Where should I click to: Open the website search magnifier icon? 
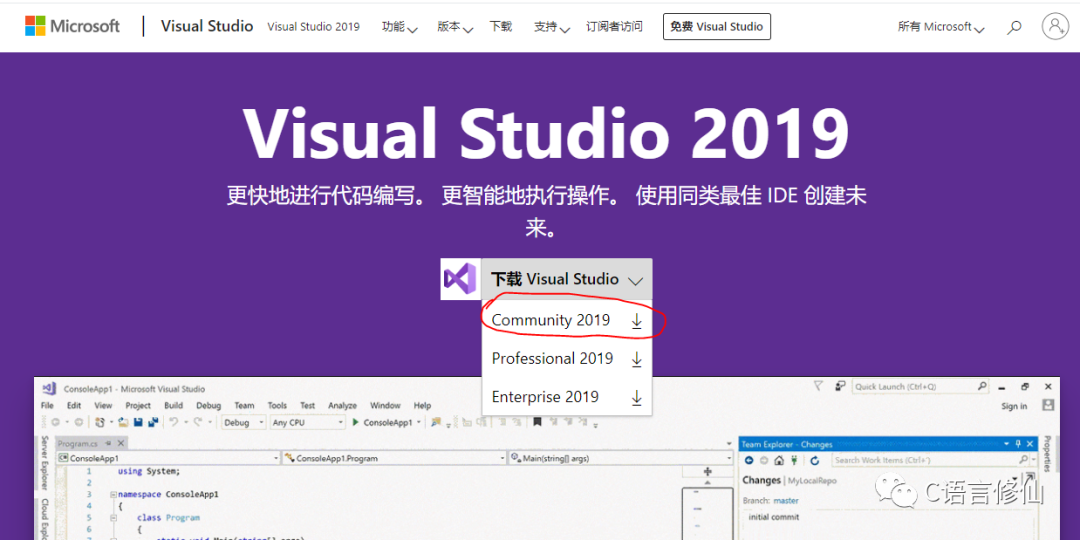tap(1014, 28)
